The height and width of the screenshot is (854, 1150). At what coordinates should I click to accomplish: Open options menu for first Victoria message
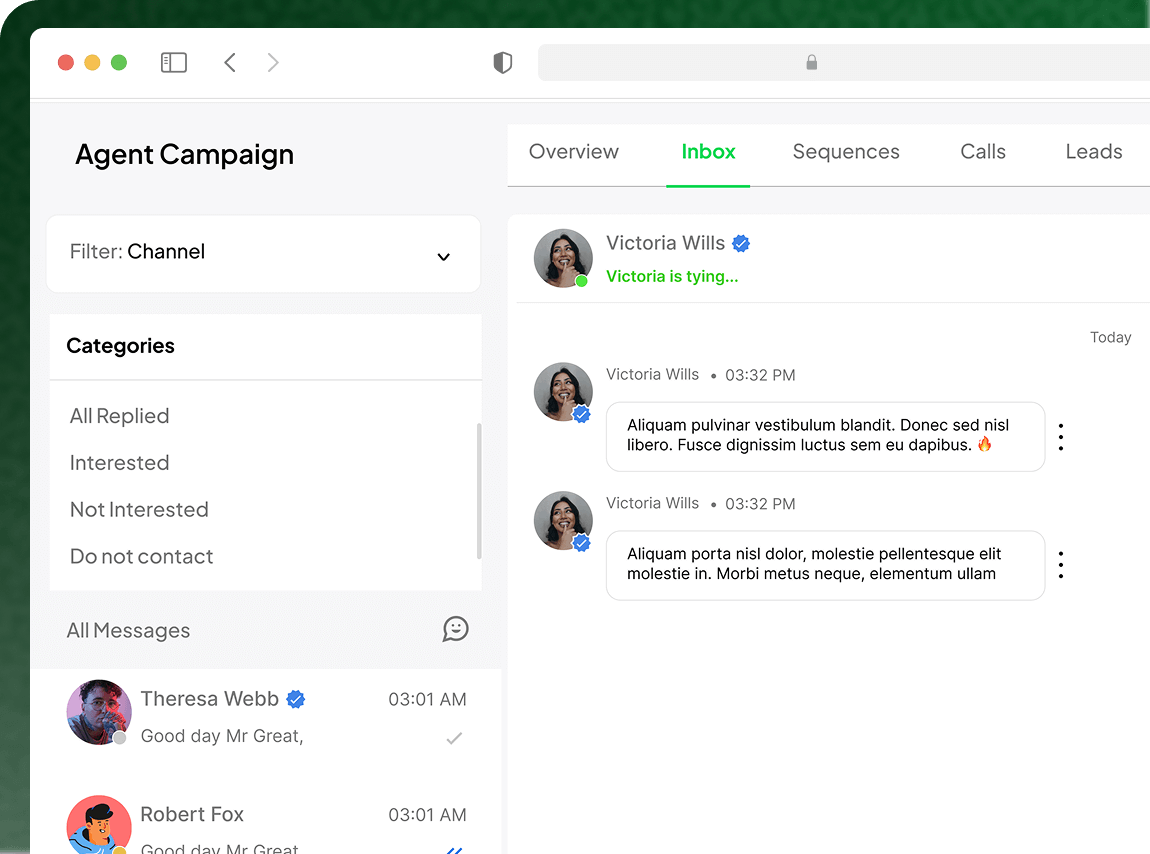click(1060, 437)
